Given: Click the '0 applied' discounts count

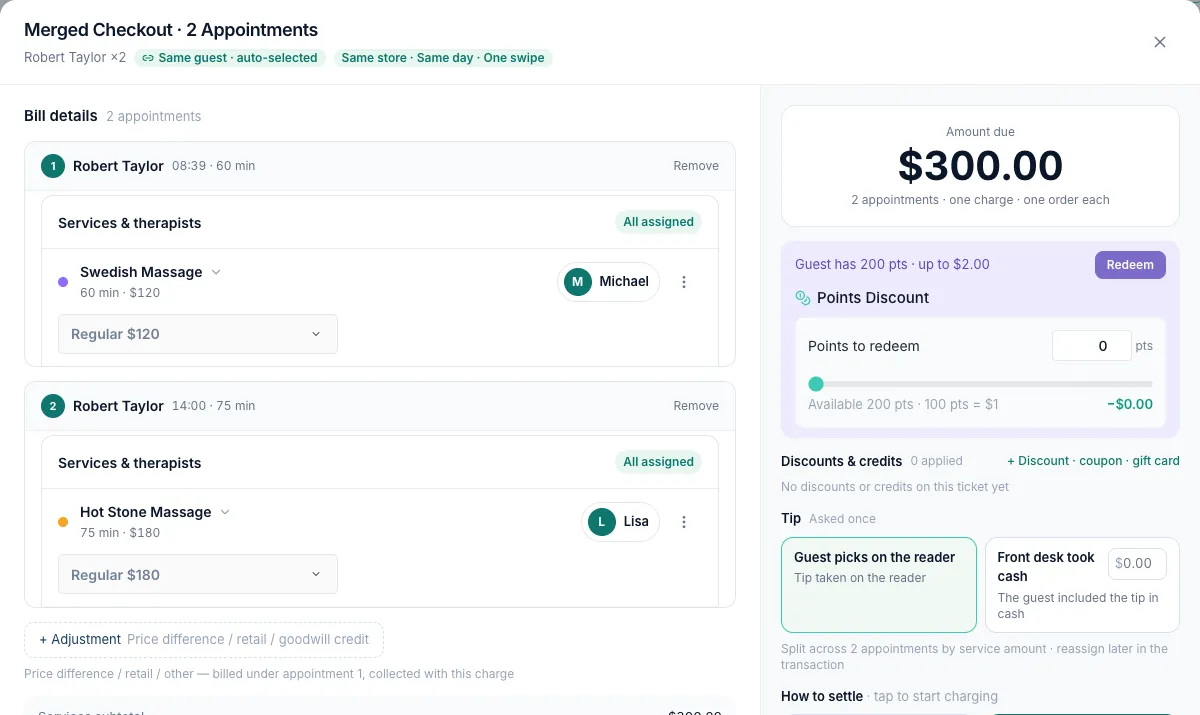Looking at the screenshot, I should (x=936, y=461).
